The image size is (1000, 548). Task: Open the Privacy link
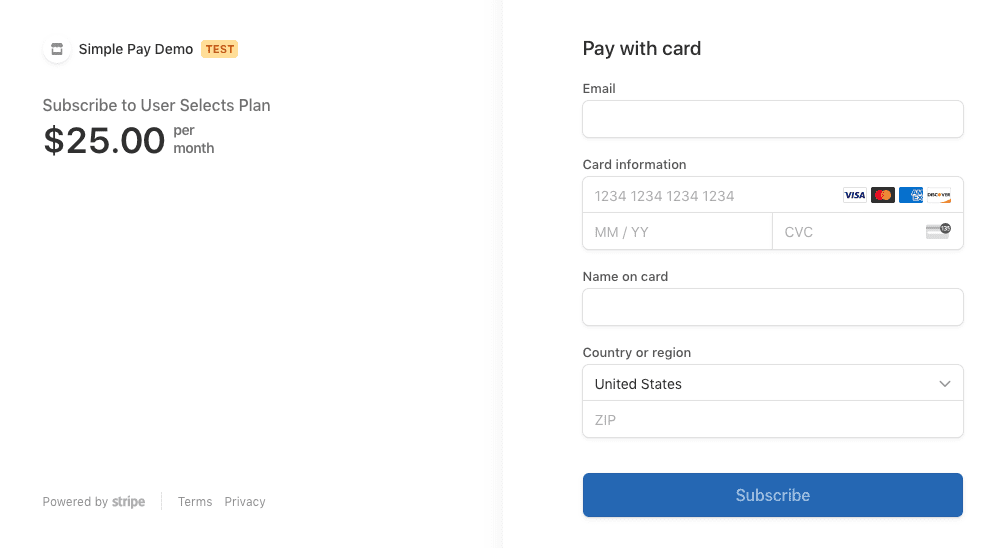click(x=245, y=501)
